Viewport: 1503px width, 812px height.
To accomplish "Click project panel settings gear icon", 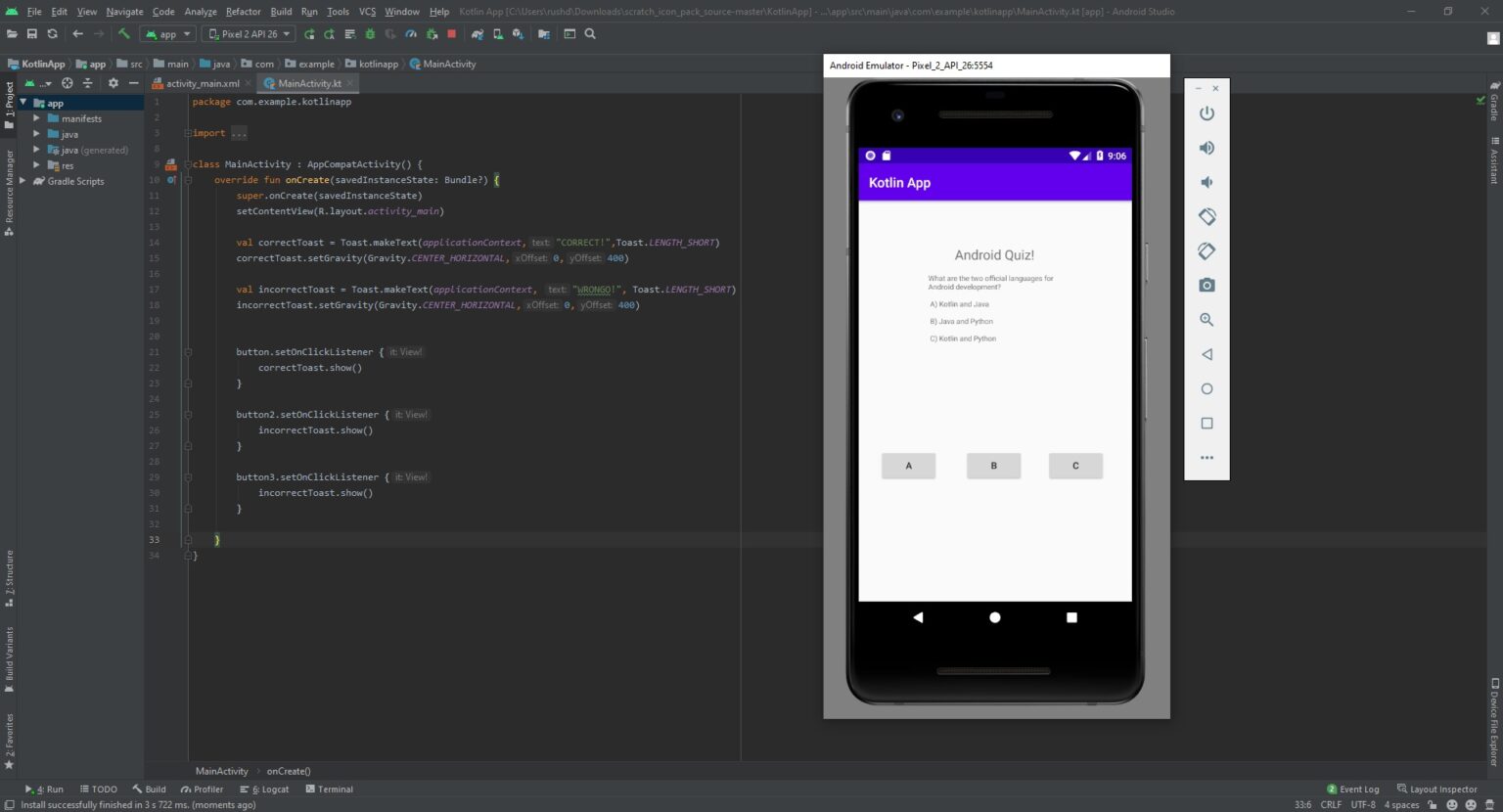I will click(x=113, y=83).
